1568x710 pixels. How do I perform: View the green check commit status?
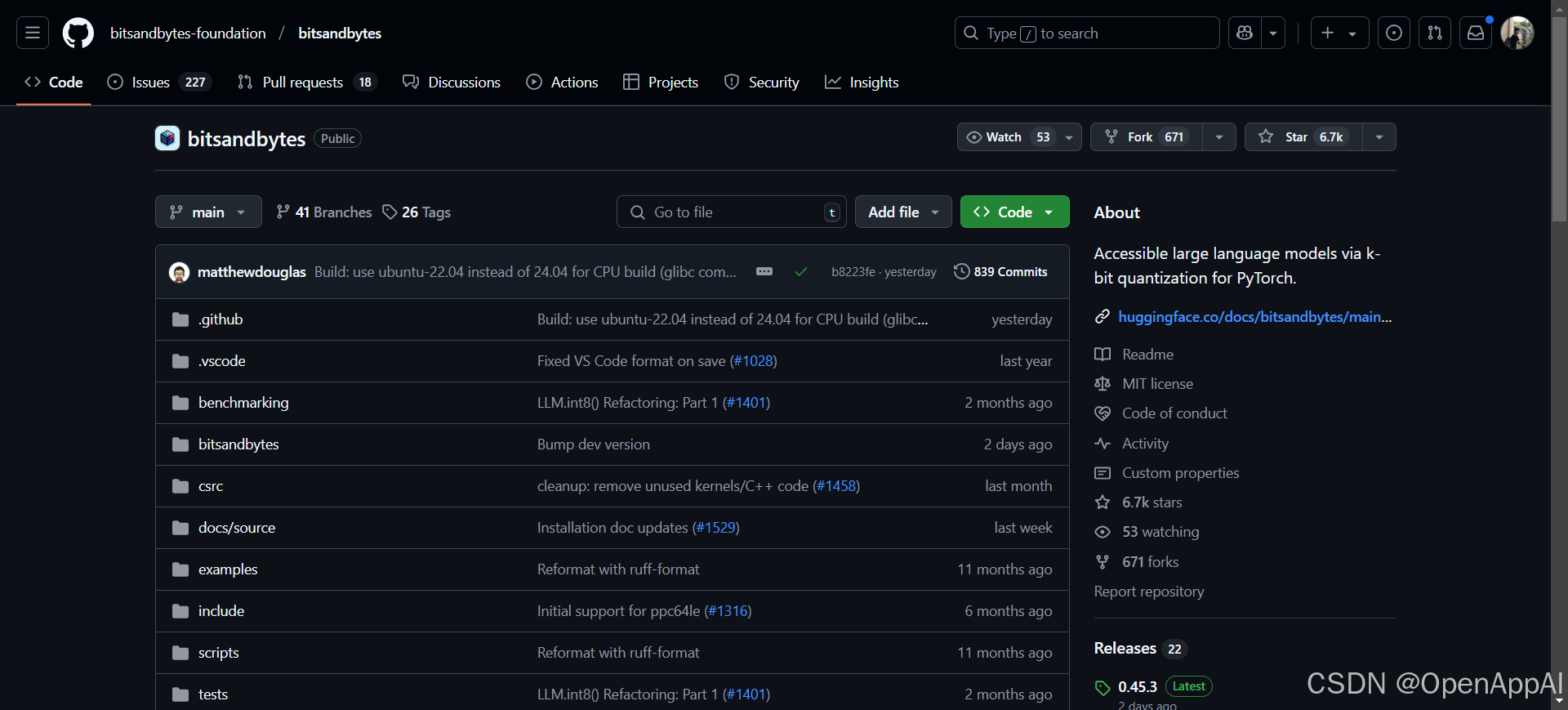pyautogui.click(x=801, y=272)
